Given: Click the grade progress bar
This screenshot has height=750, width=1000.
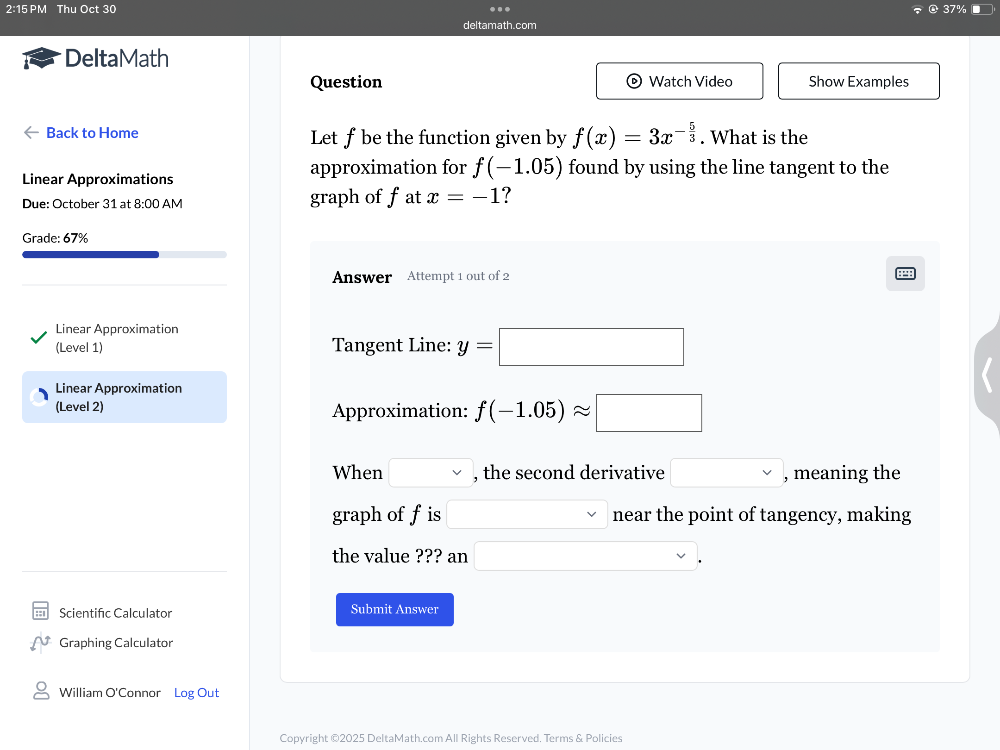Looking at the screenshot, I should (124, 254).
